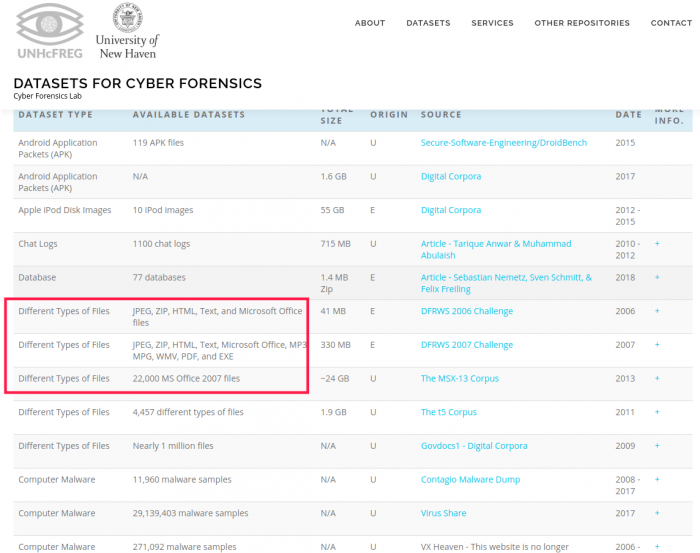This screenshot has height=553, width=700.
Task: Open the DATASETS menu item
Action: [428, 23]
